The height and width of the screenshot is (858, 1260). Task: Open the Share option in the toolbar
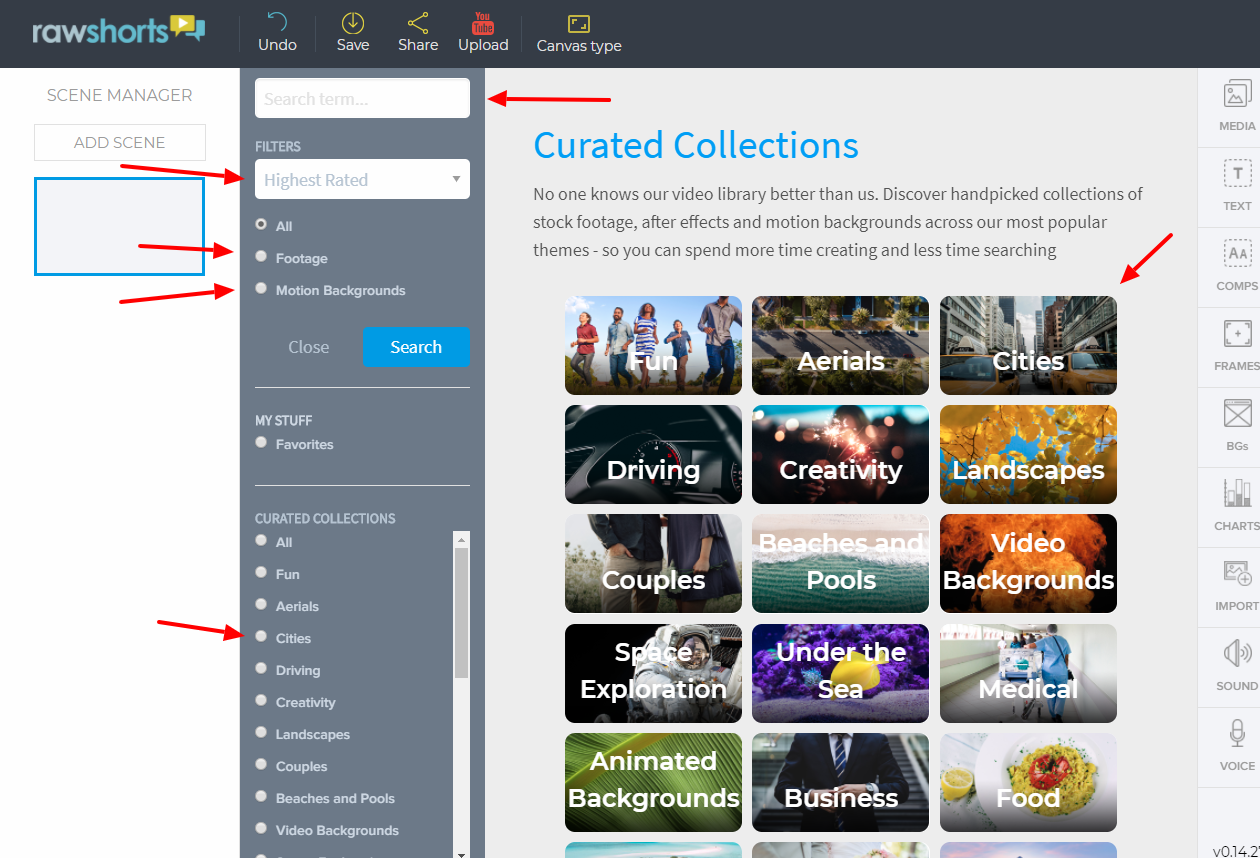point(418,22)
